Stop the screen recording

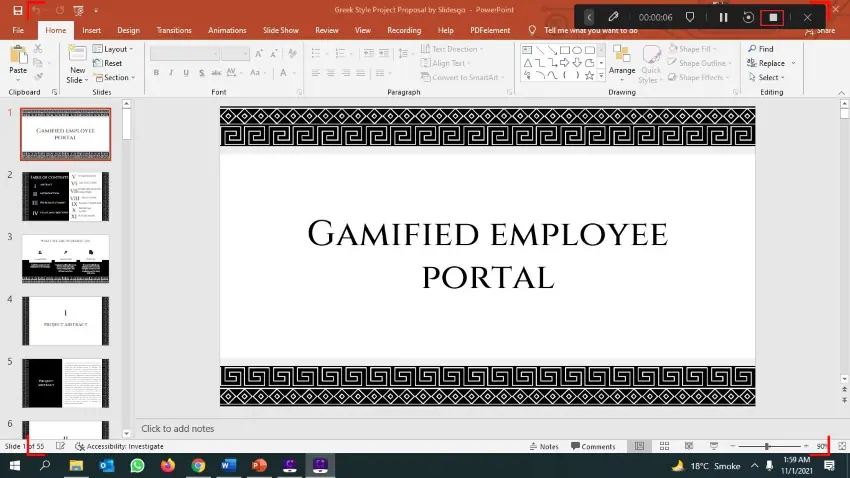click(772, 17)
